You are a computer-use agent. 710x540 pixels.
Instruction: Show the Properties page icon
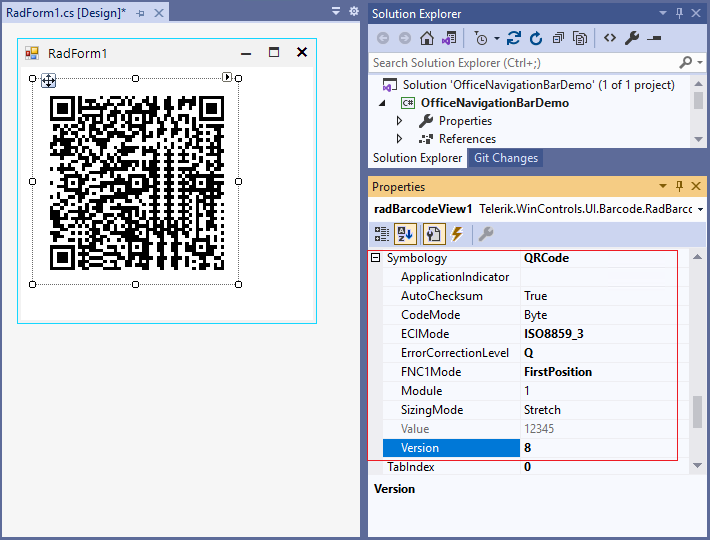point(433,234)
